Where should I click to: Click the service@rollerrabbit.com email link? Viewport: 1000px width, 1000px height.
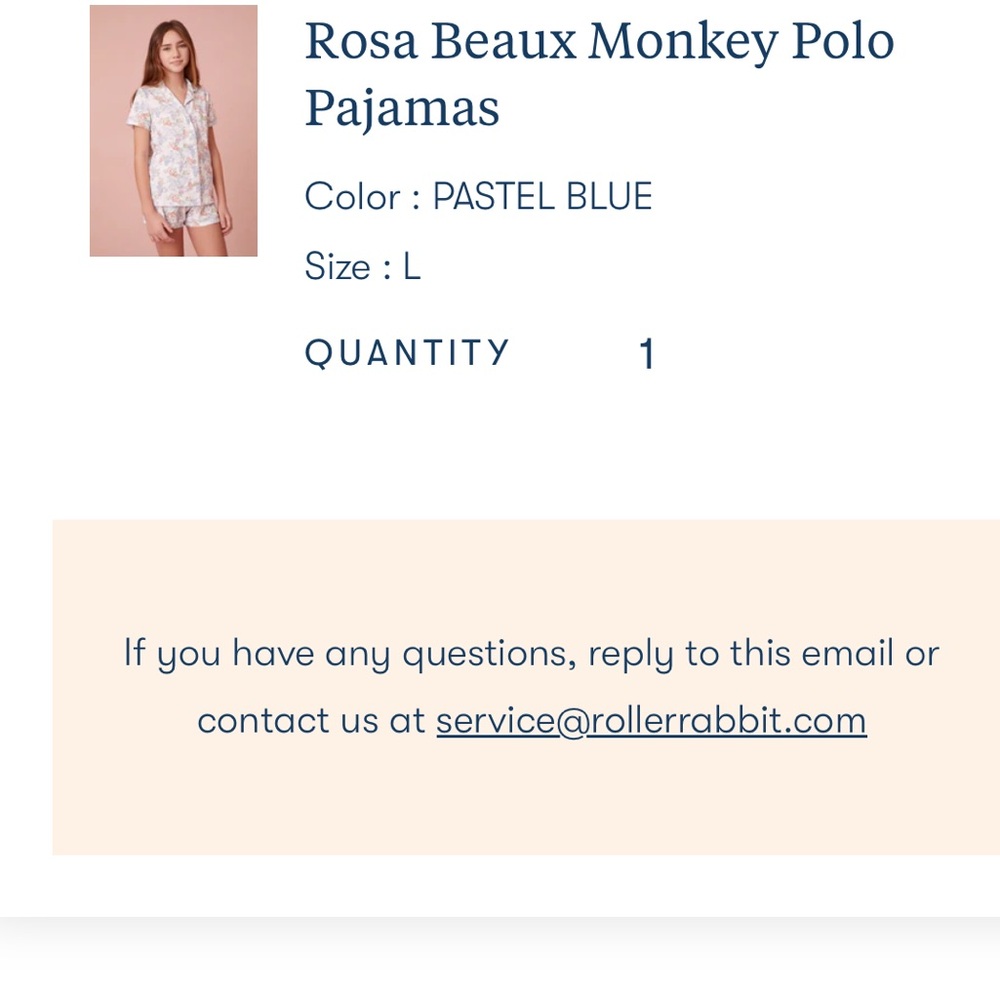point(651,721)
